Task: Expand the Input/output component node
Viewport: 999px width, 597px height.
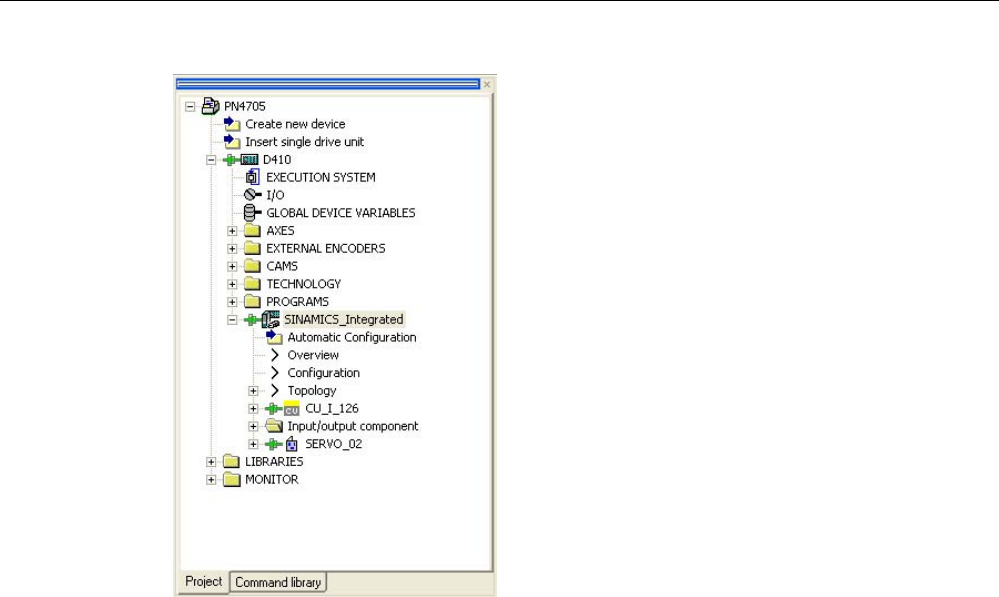Action: point(254,426)
